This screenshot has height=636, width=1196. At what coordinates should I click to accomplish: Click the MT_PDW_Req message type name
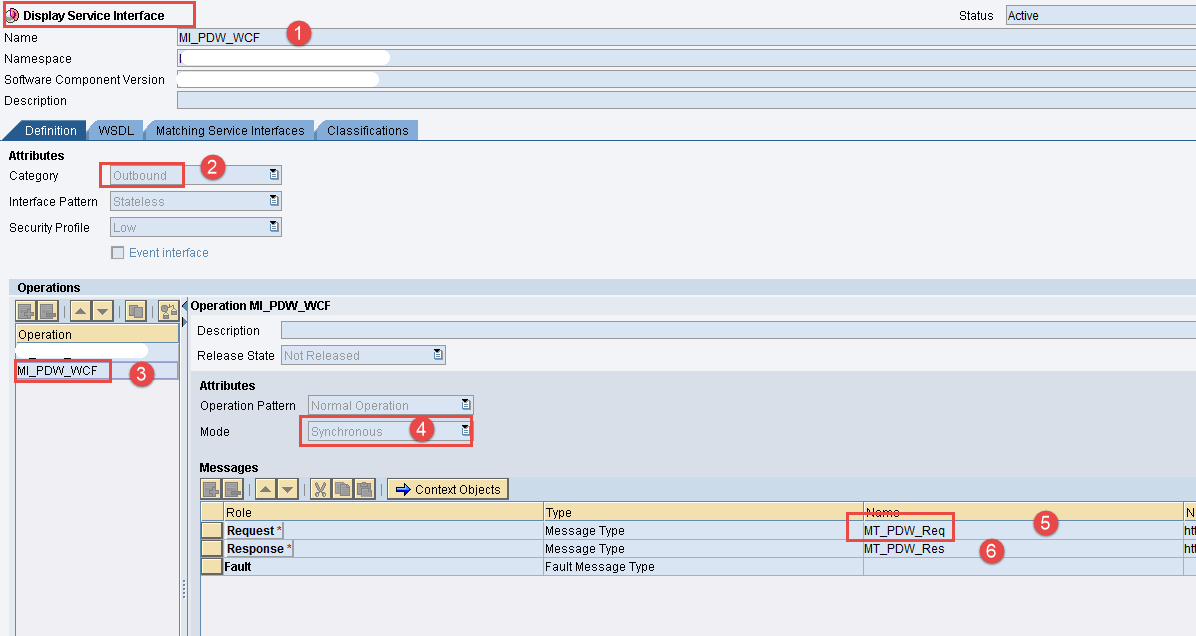(904, 530)
